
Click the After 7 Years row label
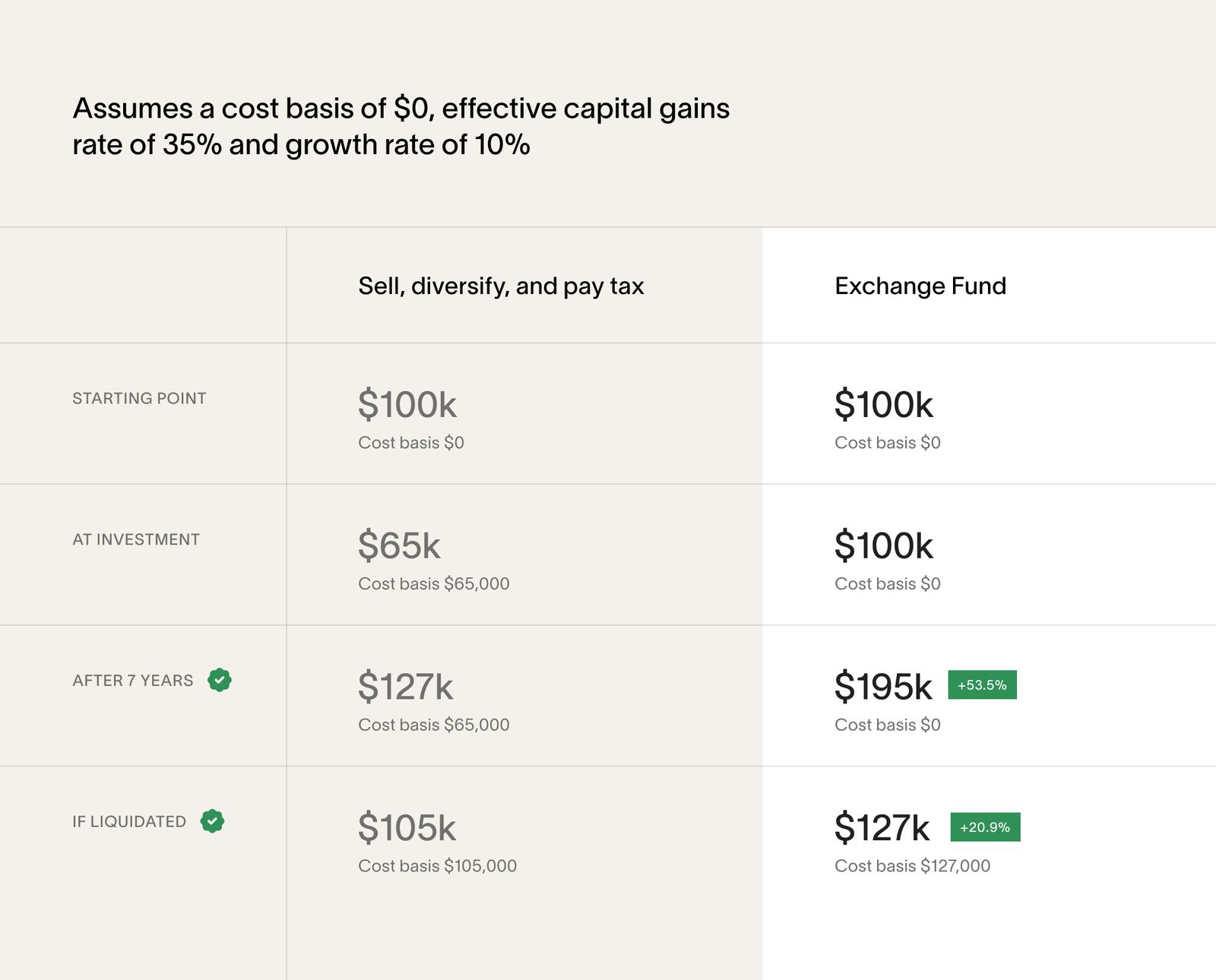pyautogui.click(x=133, y=681)
